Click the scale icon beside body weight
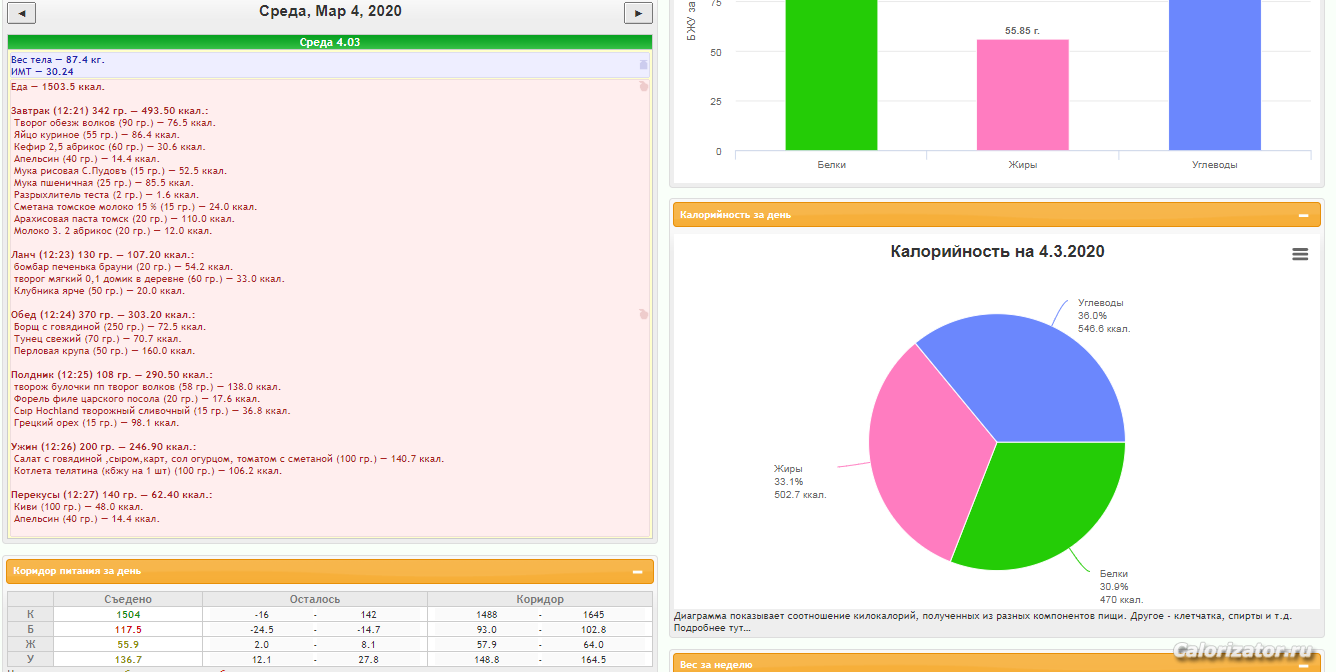 tap(643, 65)
